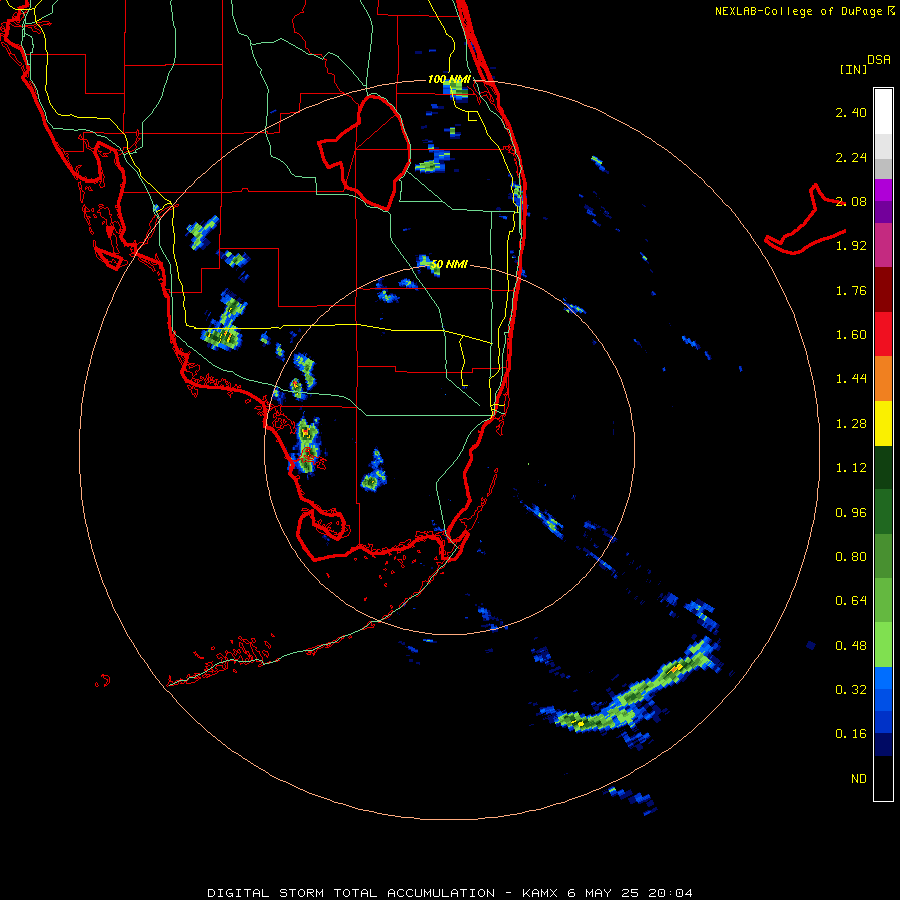Image resolution: width=900 pixels, height=900 pixels.
Task: Select the orange band in the color scale
Action: (x=883, y=379)
